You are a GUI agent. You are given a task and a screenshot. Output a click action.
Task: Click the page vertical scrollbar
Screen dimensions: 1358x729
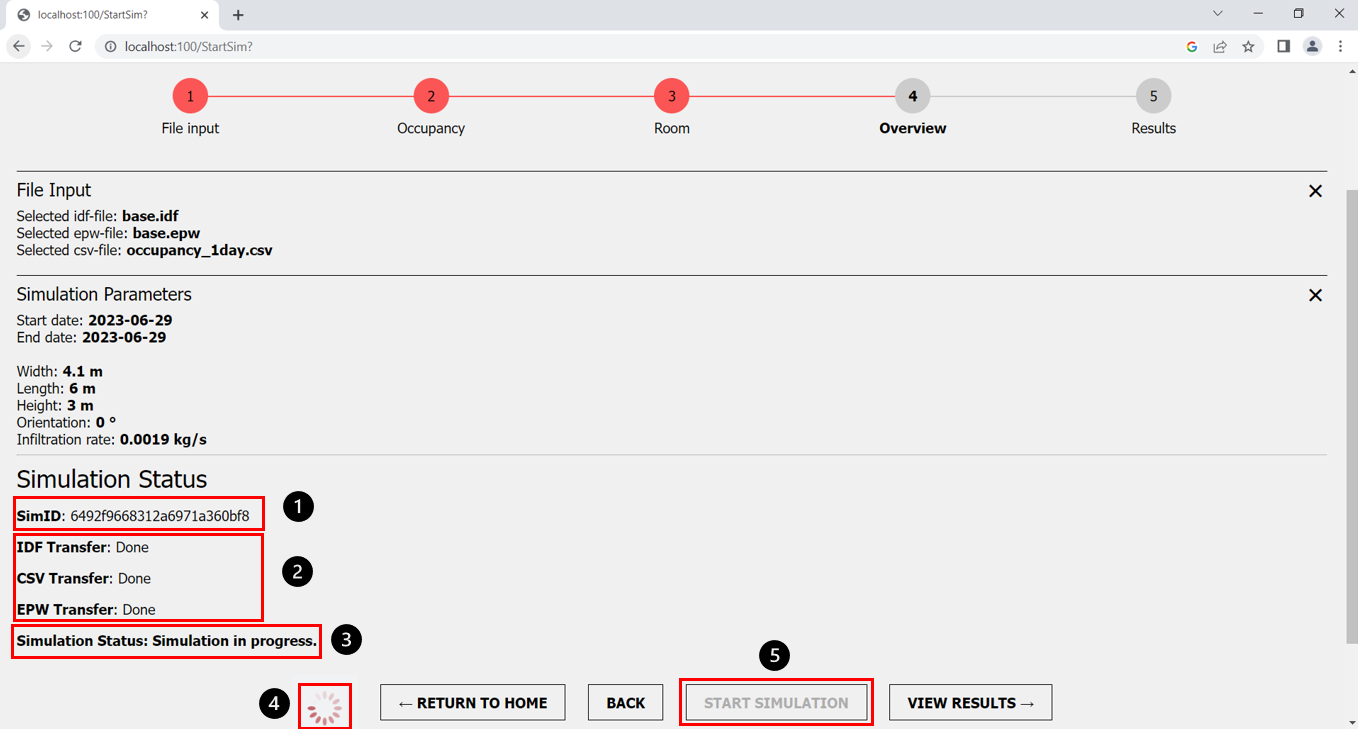[1350, 400]
